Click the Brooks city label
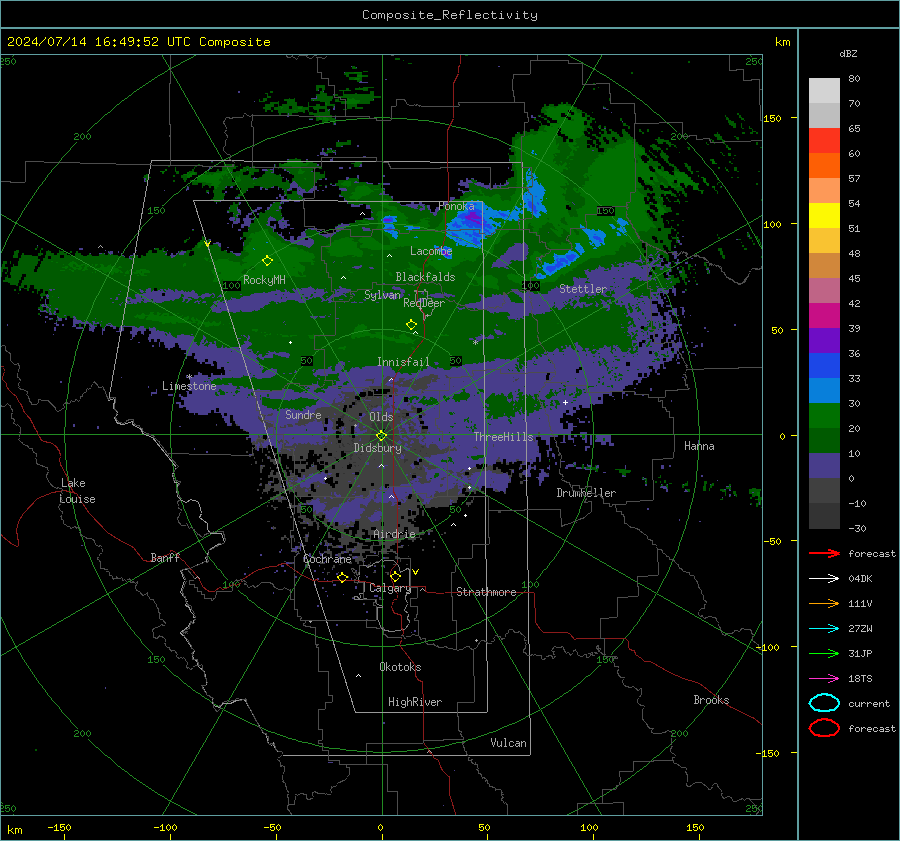 pos(711,700)
